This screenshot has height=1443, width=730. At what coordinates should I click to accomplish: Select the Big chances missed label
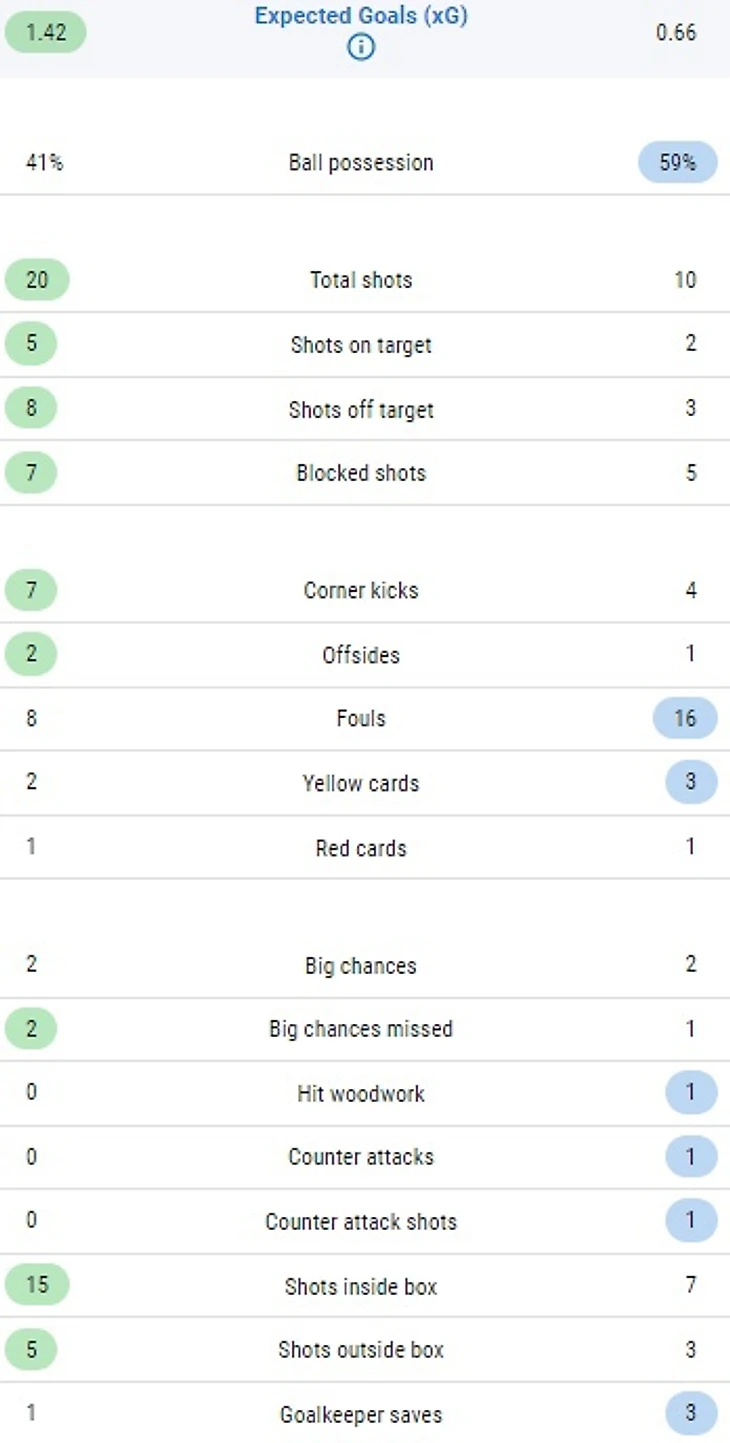(361, 1029)
